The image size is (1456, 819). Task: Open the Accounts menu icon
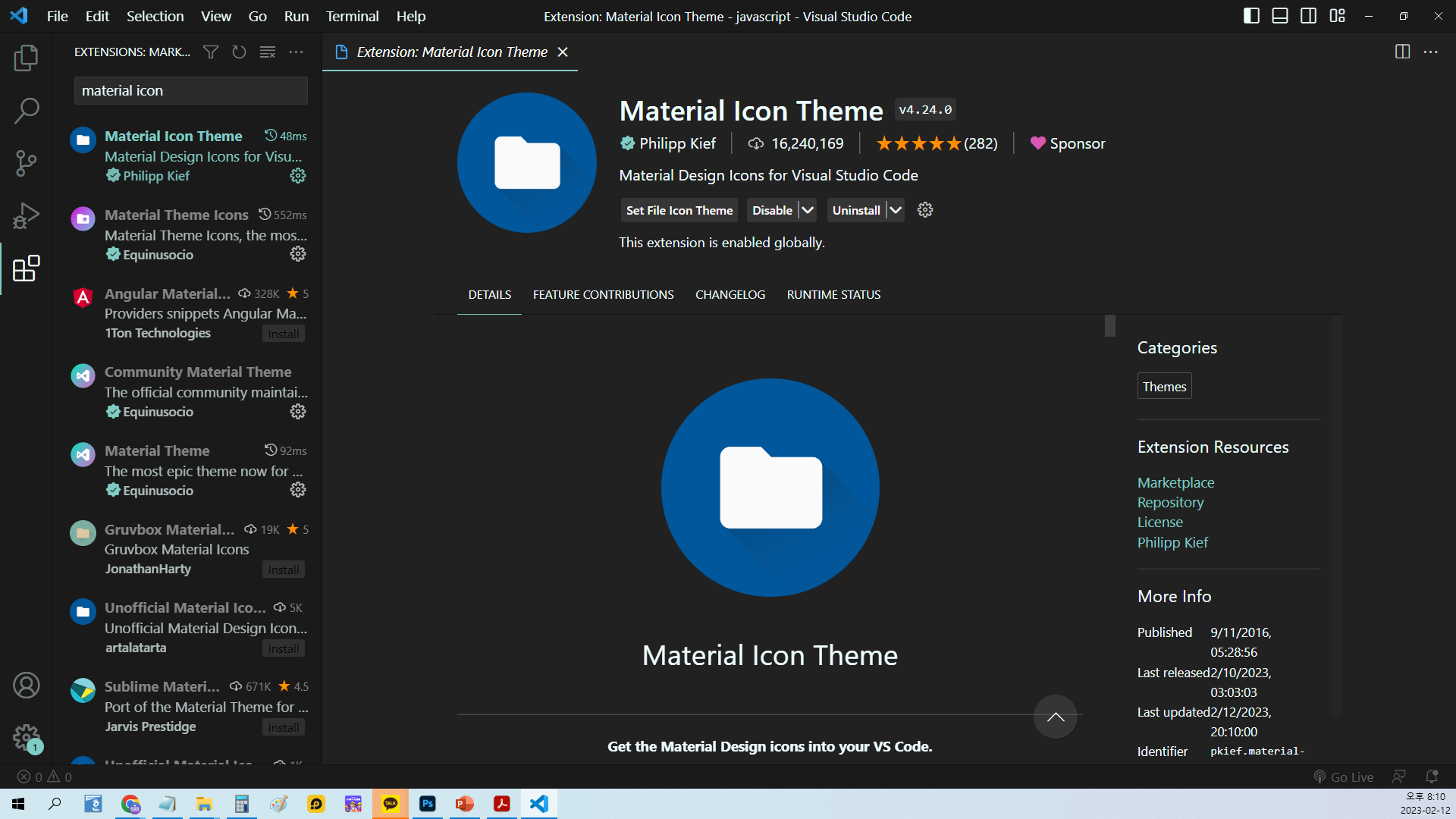click(x=26, y=686)
